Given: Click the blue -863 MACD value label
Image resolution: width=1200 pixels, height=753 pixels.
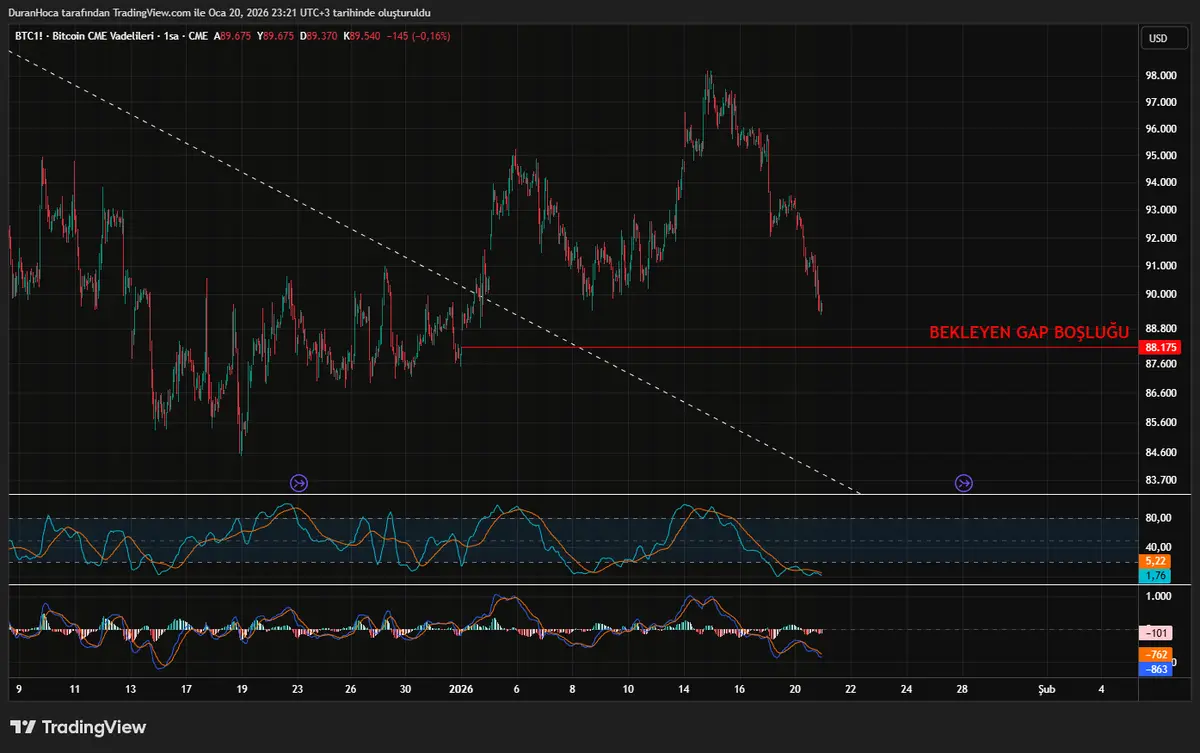Looking at the screenshot, I should pyautogui.click(x=1157, y=669).
